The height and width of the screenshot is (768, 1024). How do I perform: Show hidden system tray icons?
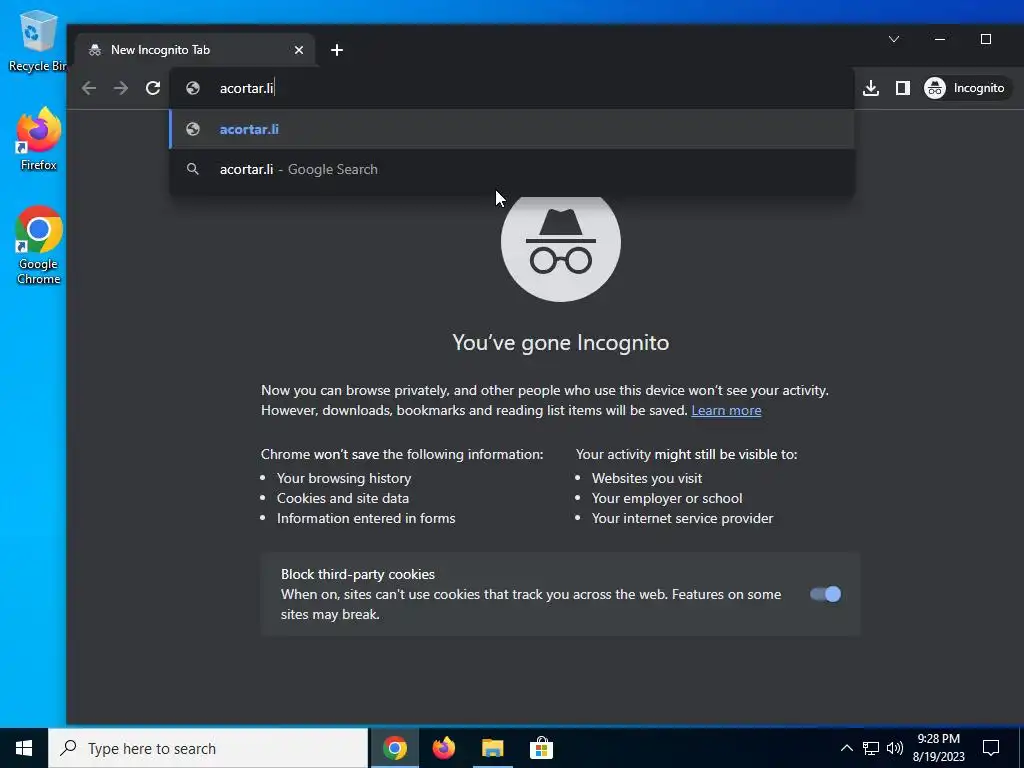click(x=846, y=748)
